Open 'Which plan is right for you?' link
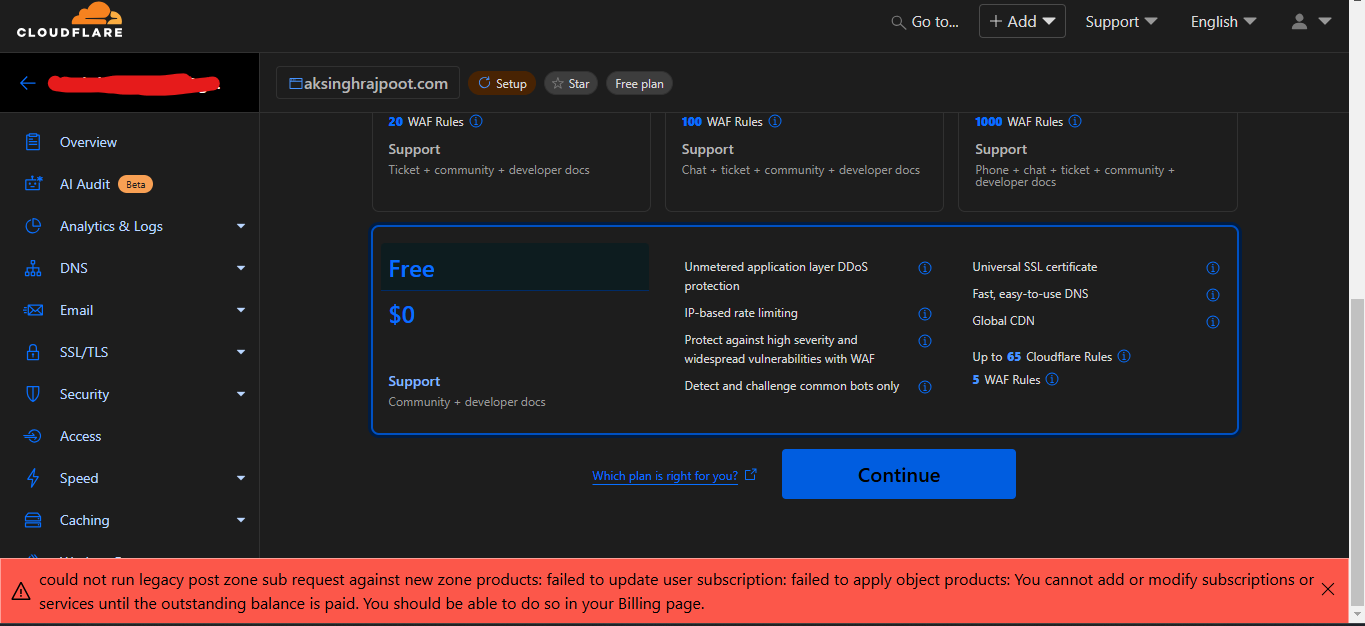Screen dimensions: 1365x626 tap(665, 476)
